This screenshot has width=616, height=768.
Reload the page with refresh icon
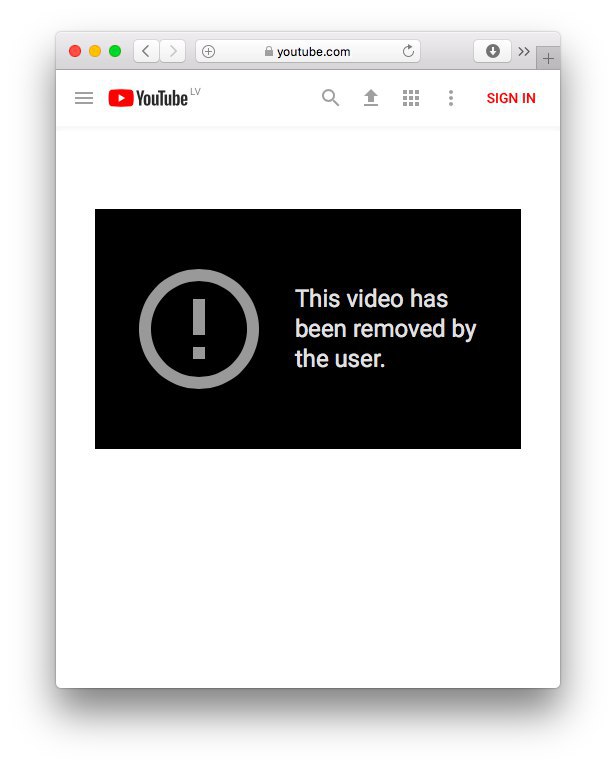click(x=408, y=51)
